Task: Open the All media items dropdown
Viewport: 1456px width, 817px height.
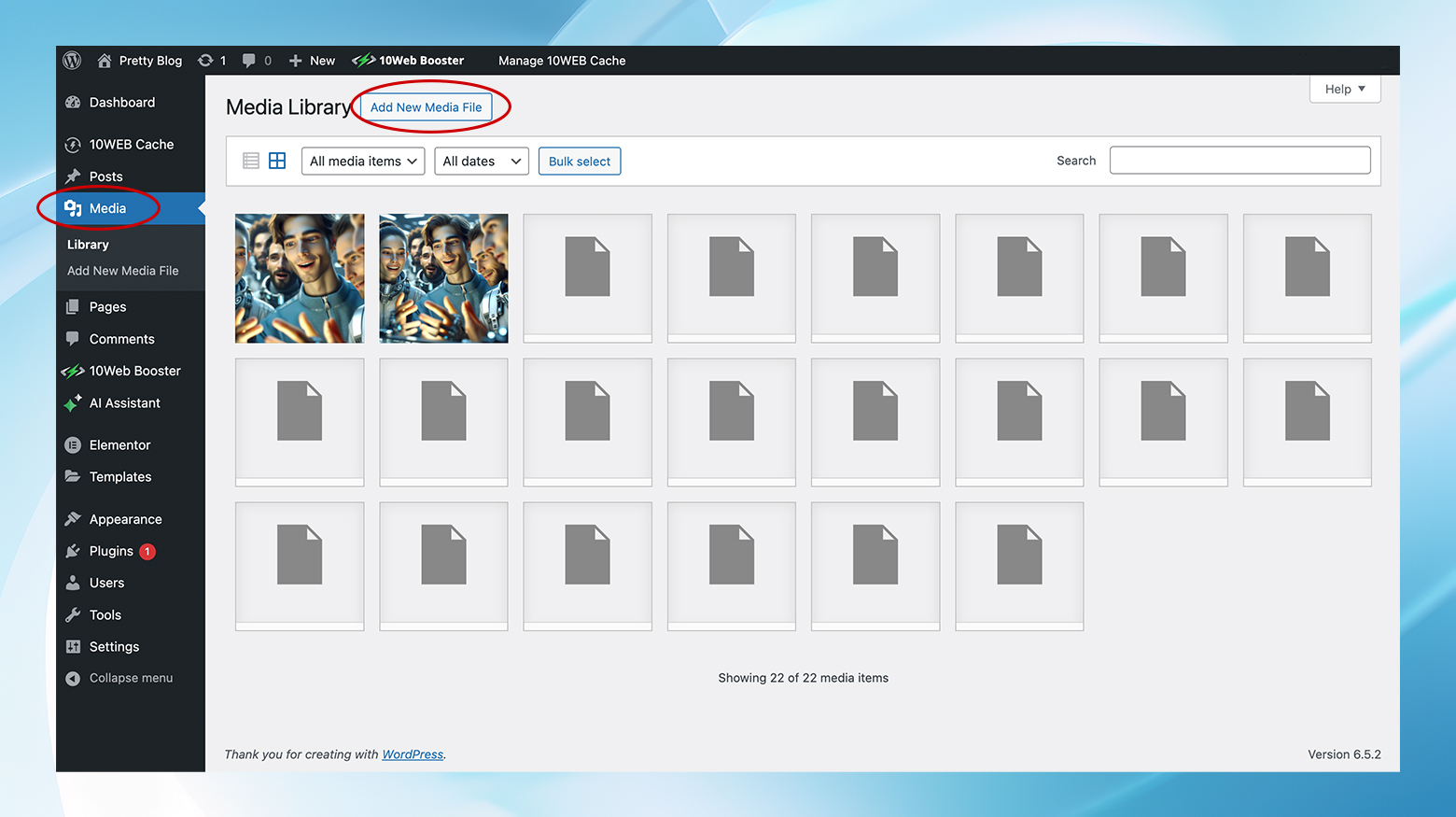Action: [x=362, y=161]
